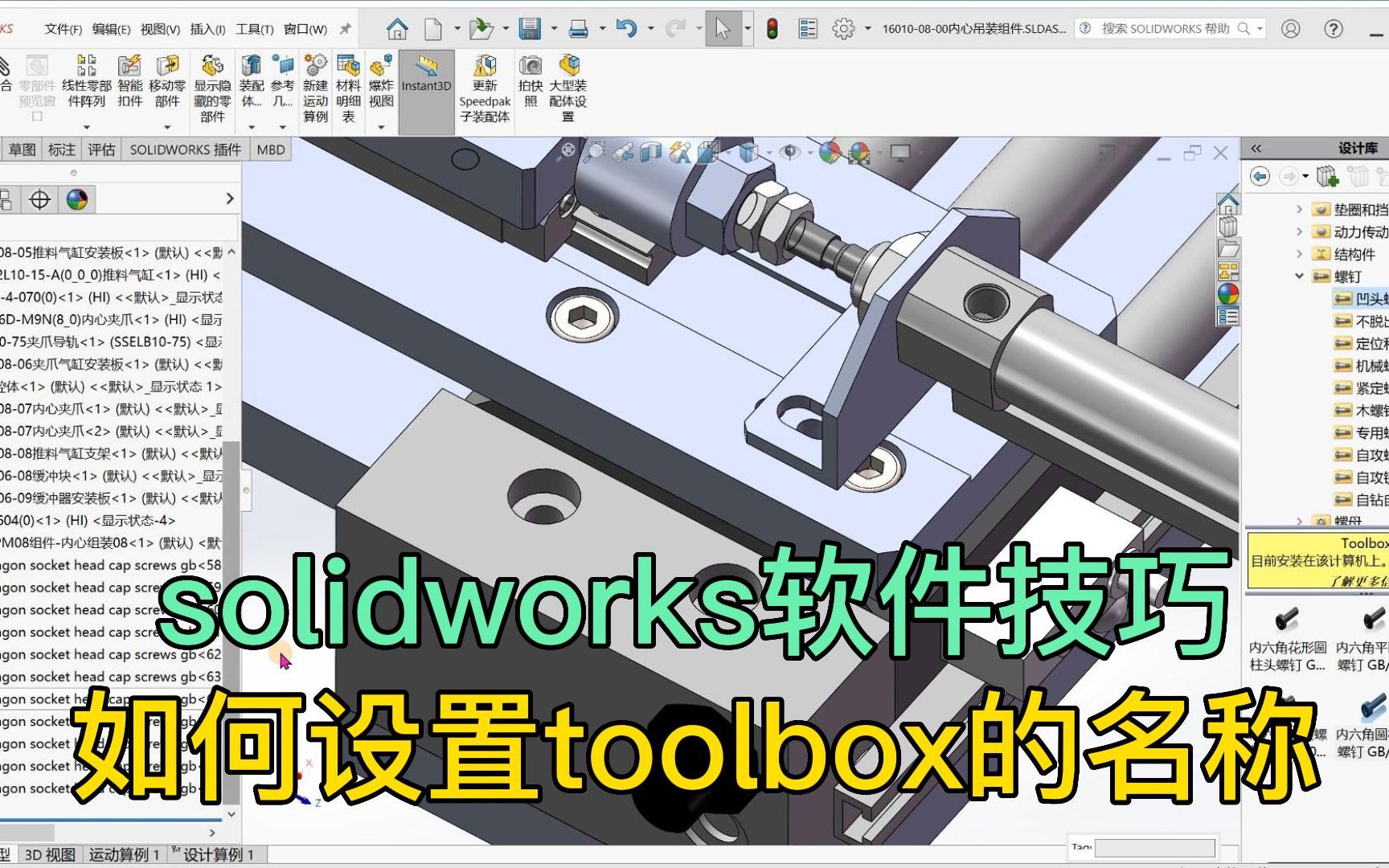Open the Undo history dropdown arrow

[x=650, y=29]
